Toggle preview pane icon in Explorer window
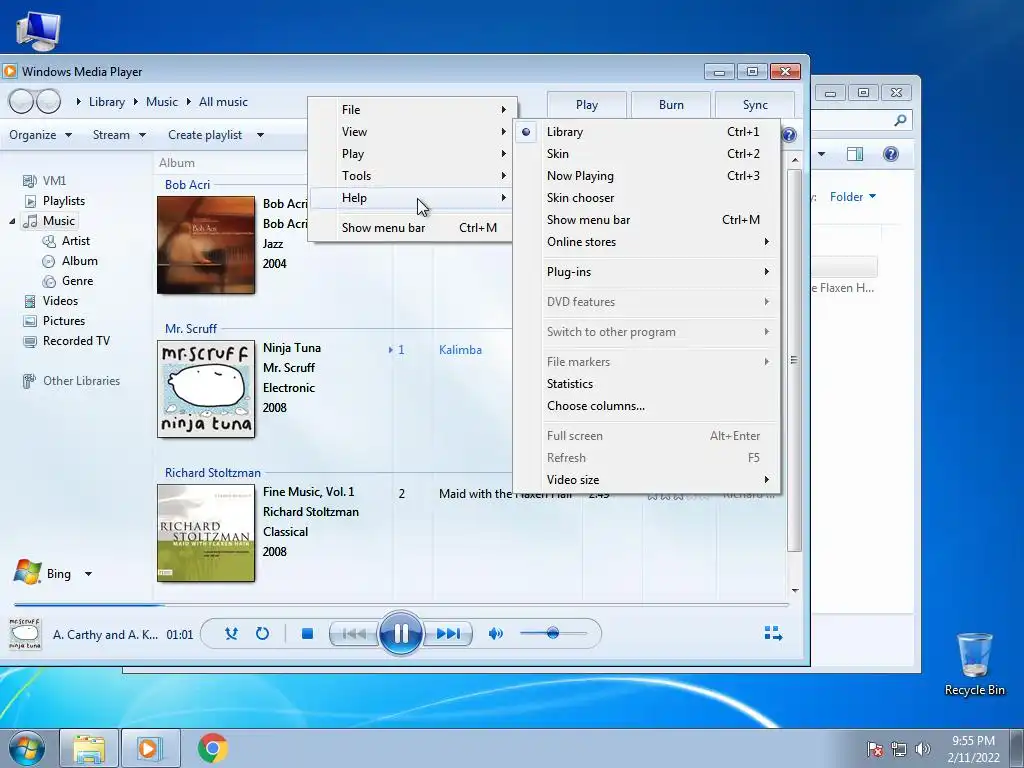This screenshot has width=1024, height=768. [854, 154]
